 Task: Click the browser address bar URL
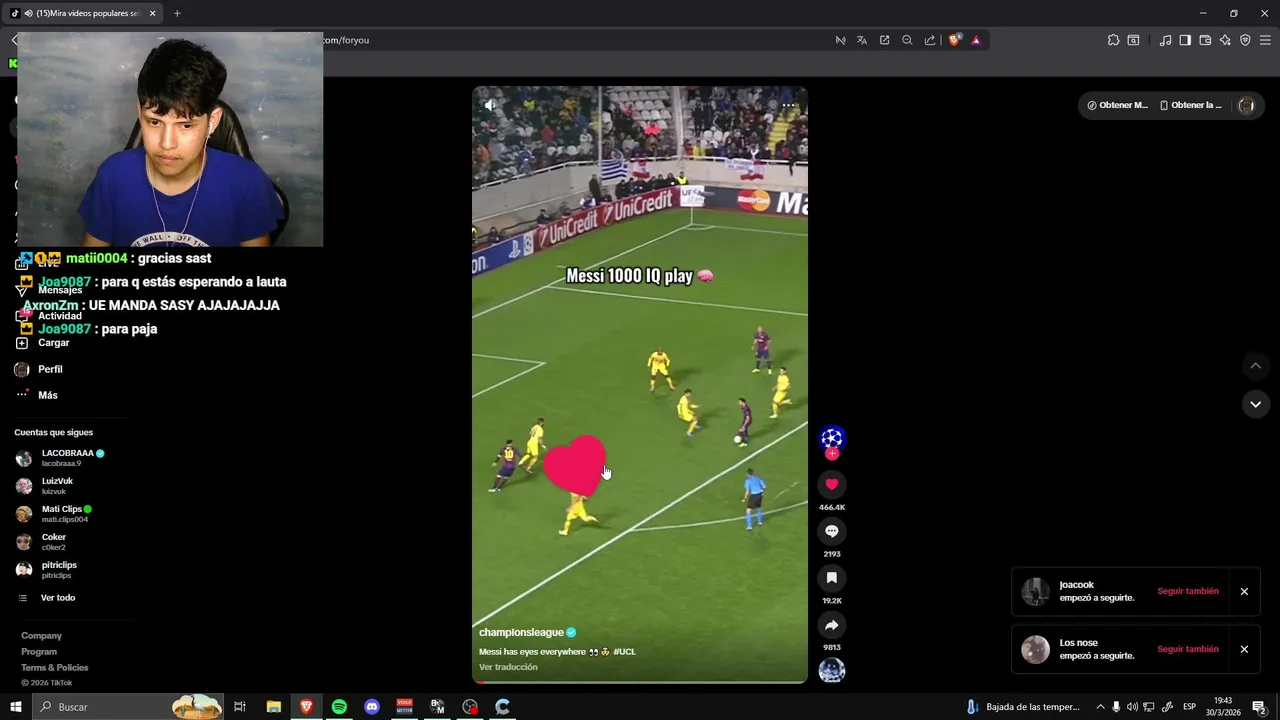(347, 40)
